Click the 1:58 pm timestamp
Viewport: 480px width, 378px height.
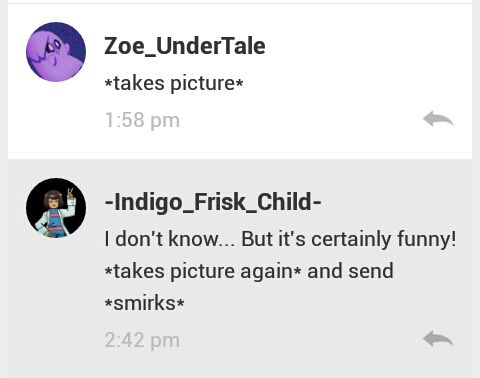[x=142, y=120]
